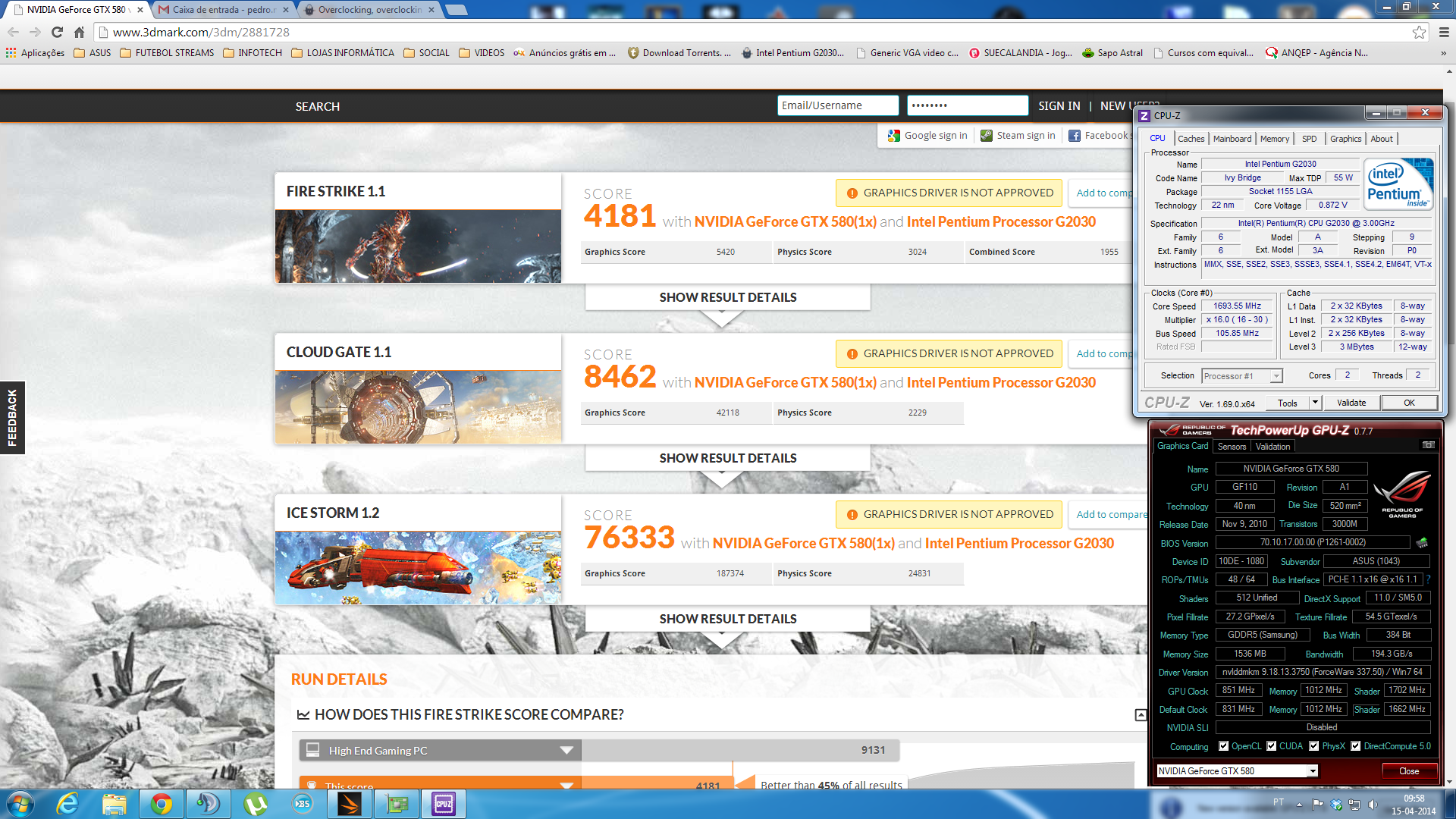Image resolution: width=1456 pixels, height=819 pixels.
Task: Click the Graphics tab in CPU-Z
Action: pos(1345,139)
